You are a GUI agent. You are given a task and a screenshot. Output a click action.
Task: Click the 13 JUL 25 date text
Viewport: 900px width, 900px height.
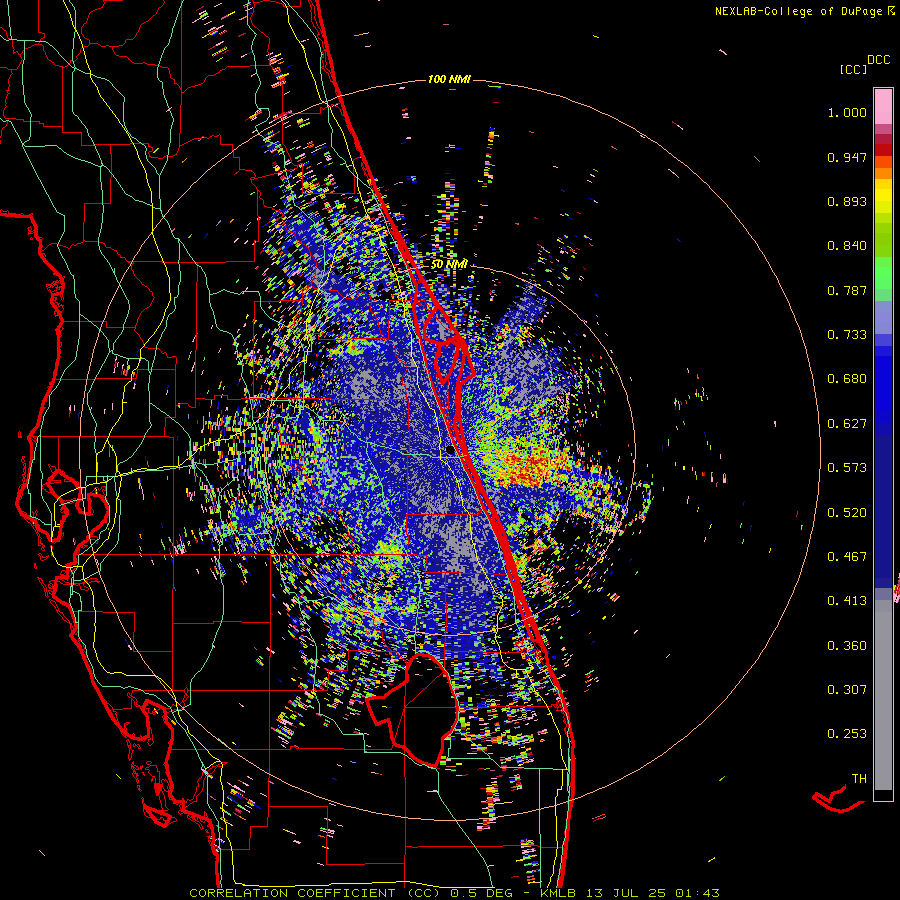click(x=628, y=893)
